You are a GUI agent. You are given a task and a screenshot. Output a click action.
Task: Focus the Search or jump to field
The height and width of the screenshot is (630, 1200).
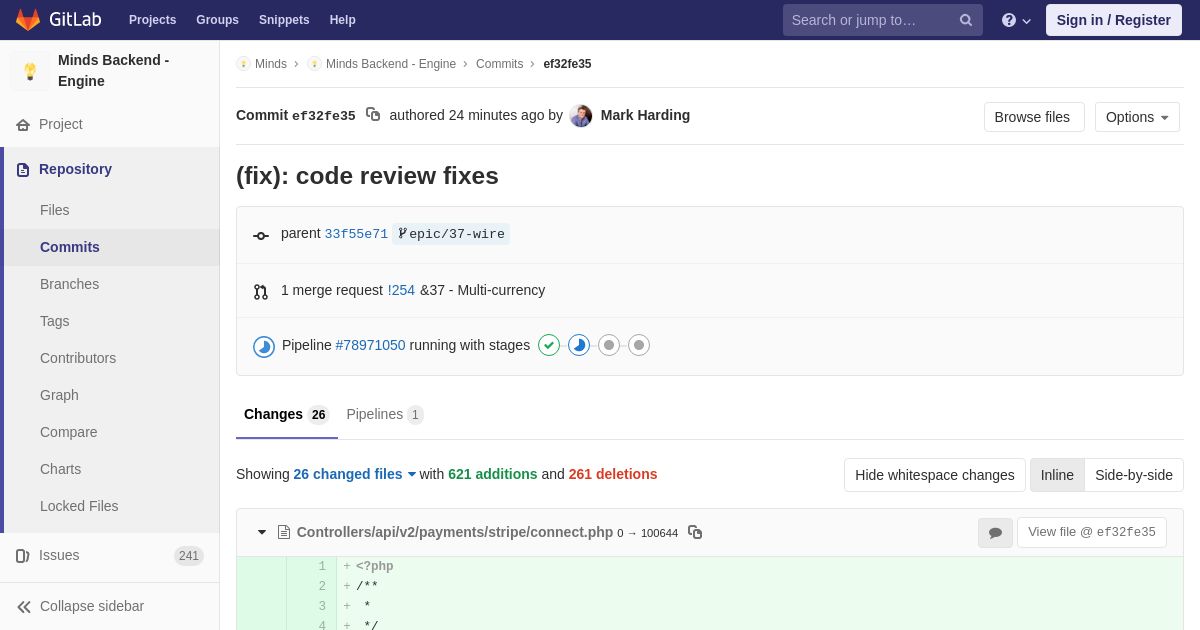point(870,20)
